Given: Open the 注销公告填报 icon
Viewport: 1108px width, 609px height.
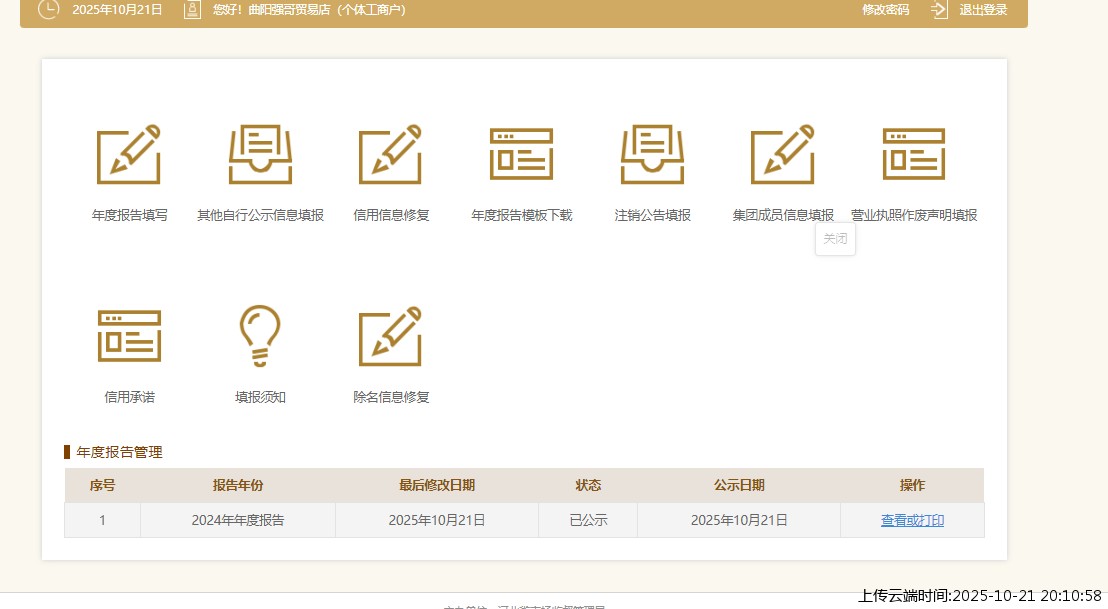Looking at the screenshot, I should (652, 155).
